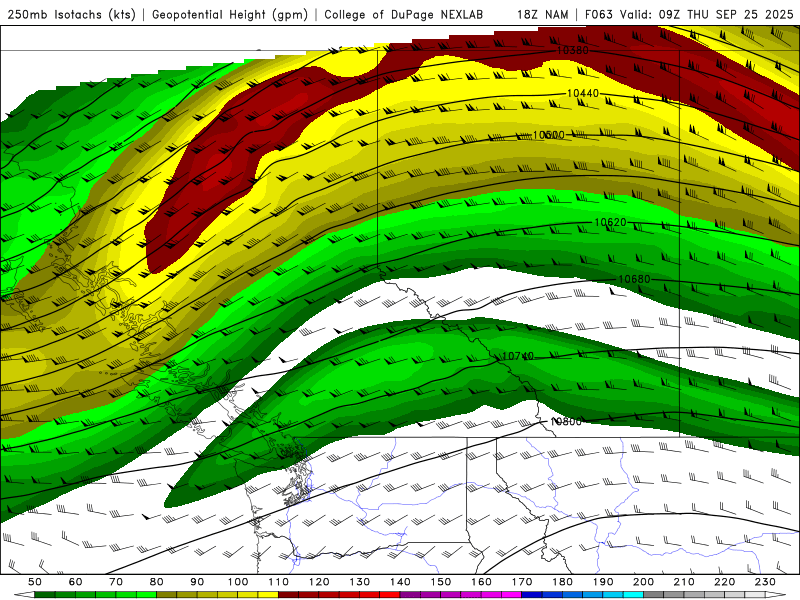Click the 140 label on the color bar

point(400,582)
